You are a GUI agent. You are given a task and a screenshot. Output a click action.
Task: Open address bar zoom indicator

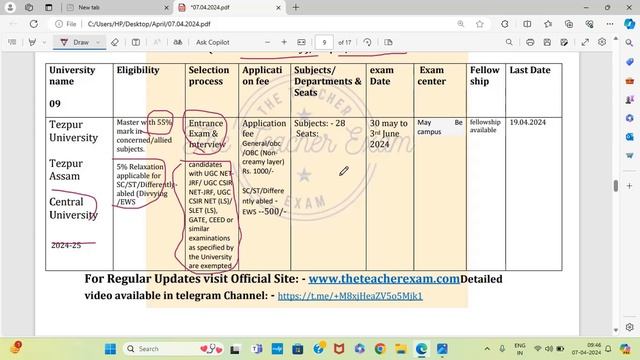pos(460,24)
